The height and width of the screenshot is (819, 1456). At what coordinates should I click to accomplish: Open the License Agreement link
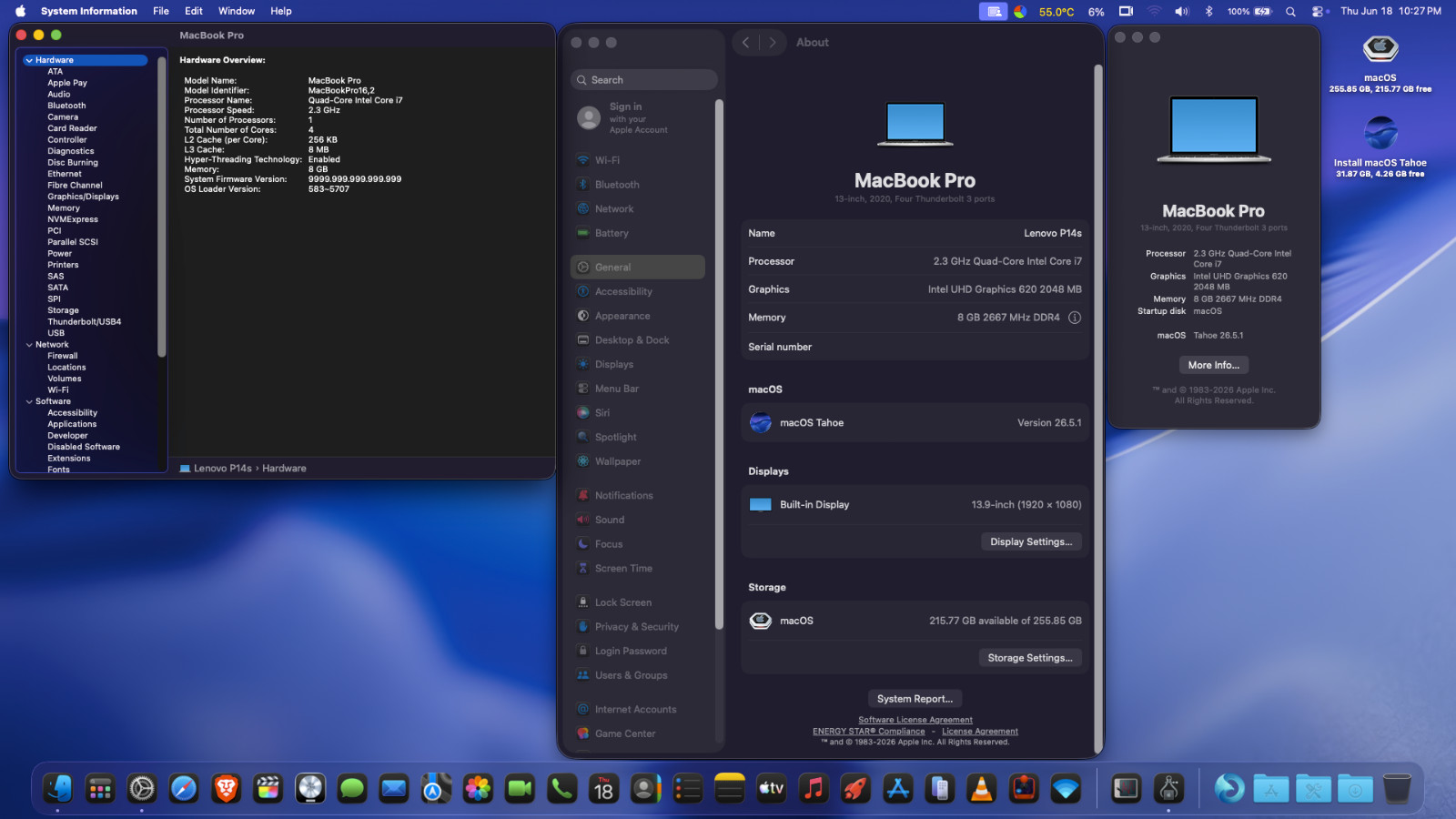point(980,732)
